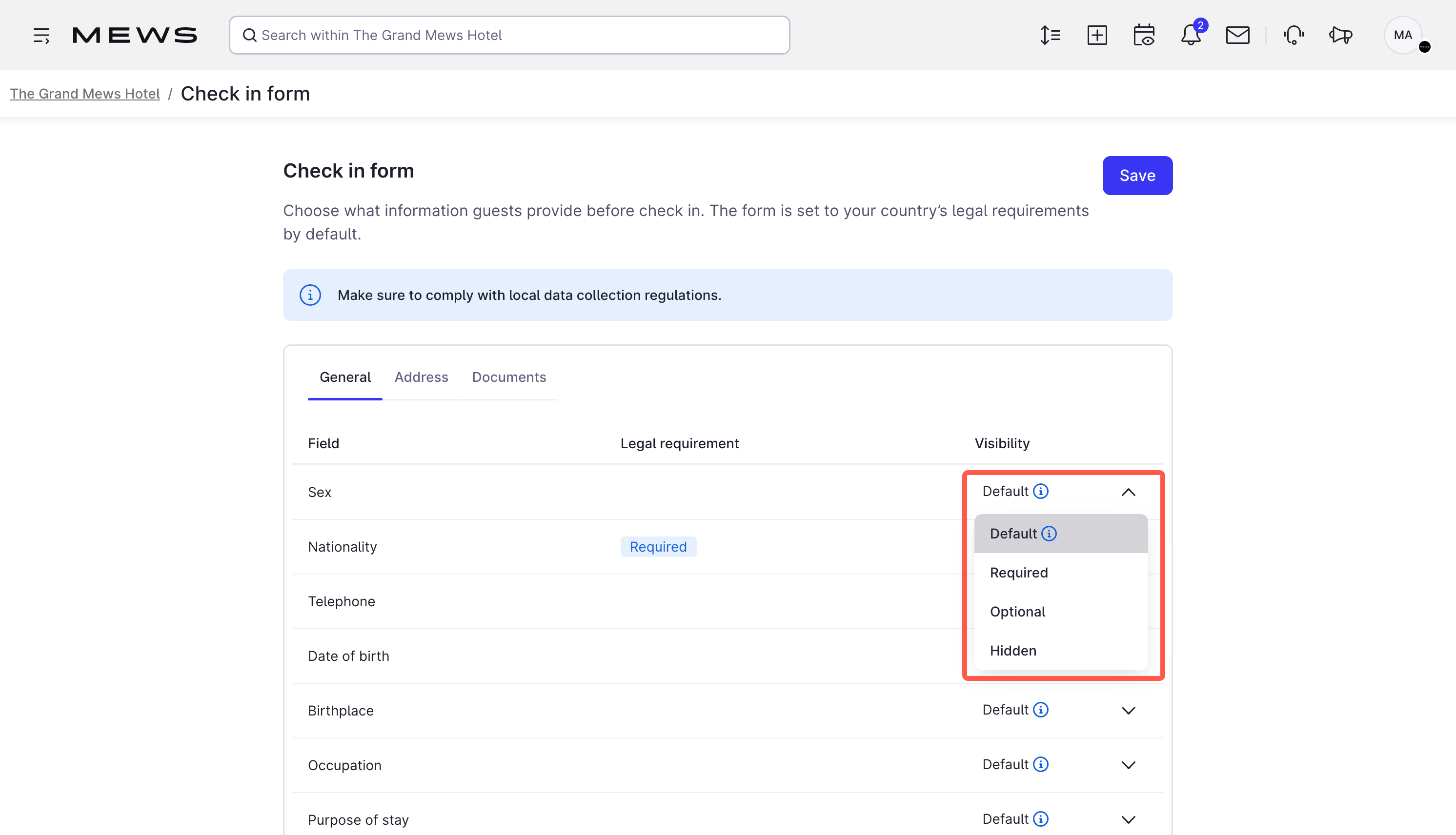Screen dimensions: 1456x835
Task: Choose Hidden visibility for the Sex field
Action: [1012, 650]
